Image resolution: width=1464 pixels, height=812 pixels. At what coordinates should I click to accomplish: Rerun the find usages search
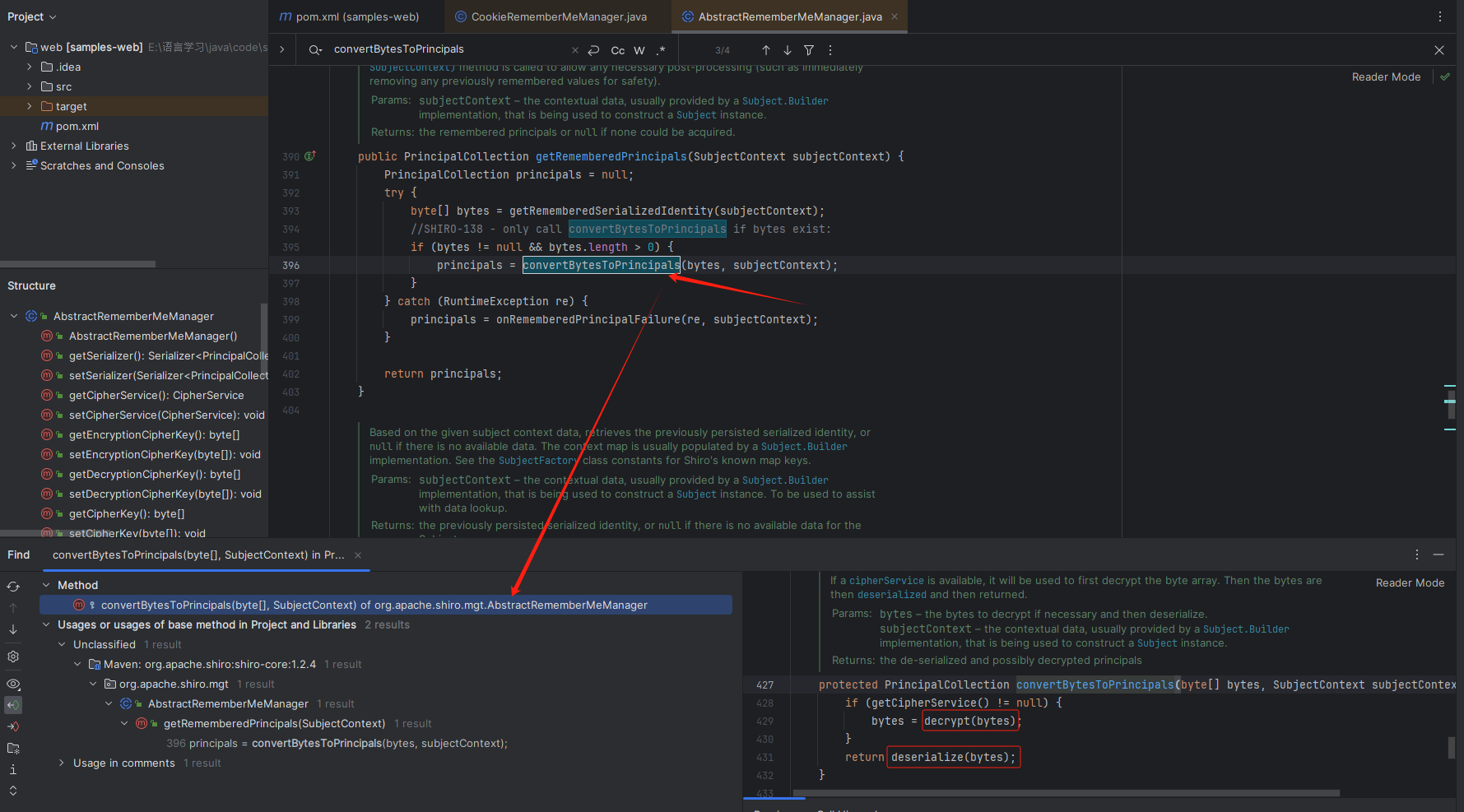point(13,587)
